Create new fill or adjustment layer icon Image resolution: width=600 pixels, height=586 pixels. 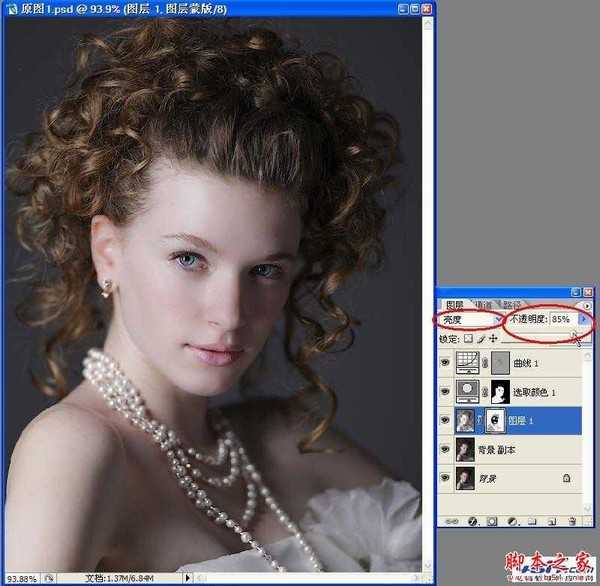512,521
